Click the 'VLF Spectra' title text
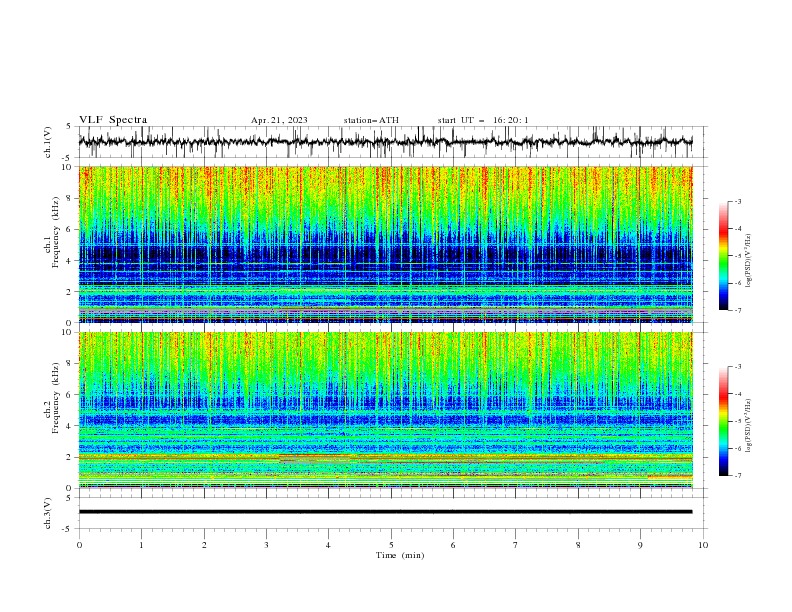Viewport: 792px width, 612px height. (x=113, y=120)
